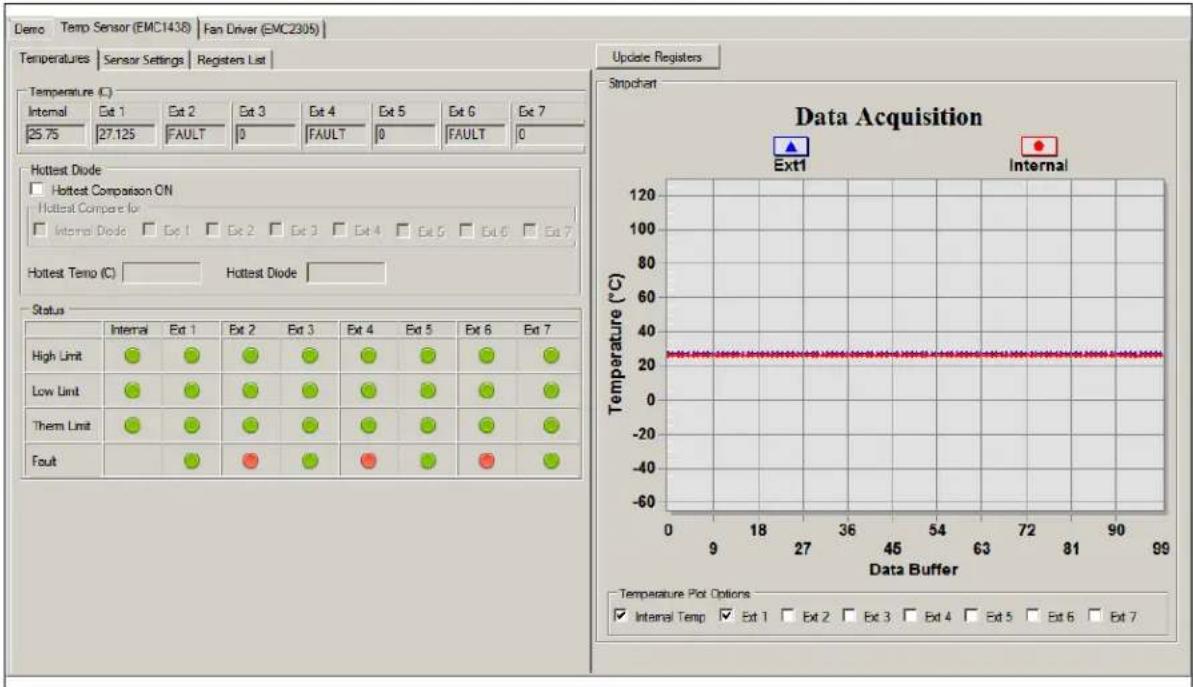Click the Ext 6 FAULT temperature field
This screenshot has width=1193, height=687.
[476, 135]
